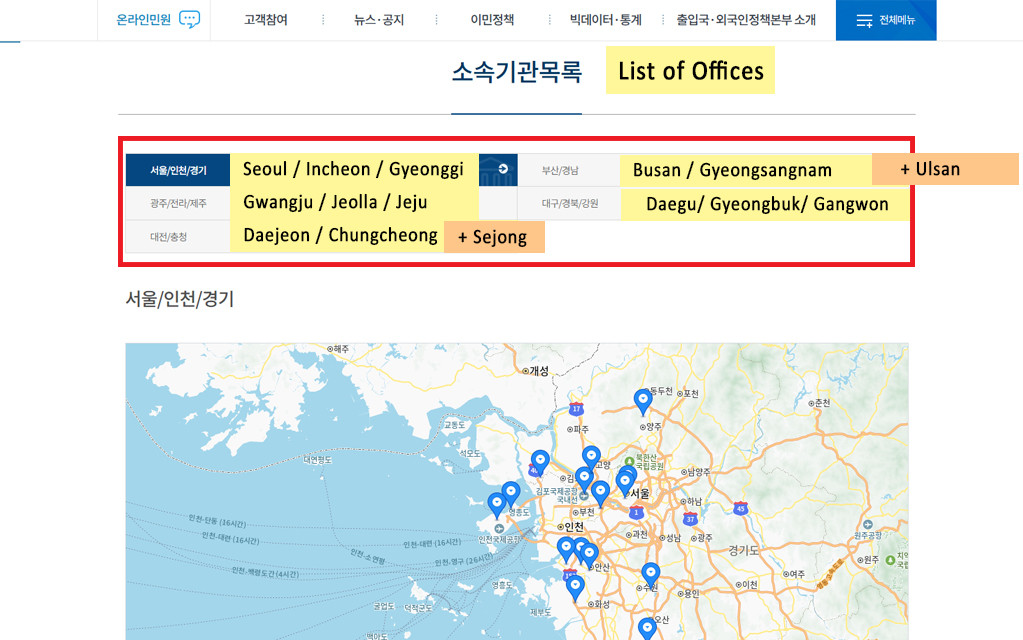1023x640 pixels.
Task: Select the 대전/충청 region tab
Action: (x=169, y=237)
